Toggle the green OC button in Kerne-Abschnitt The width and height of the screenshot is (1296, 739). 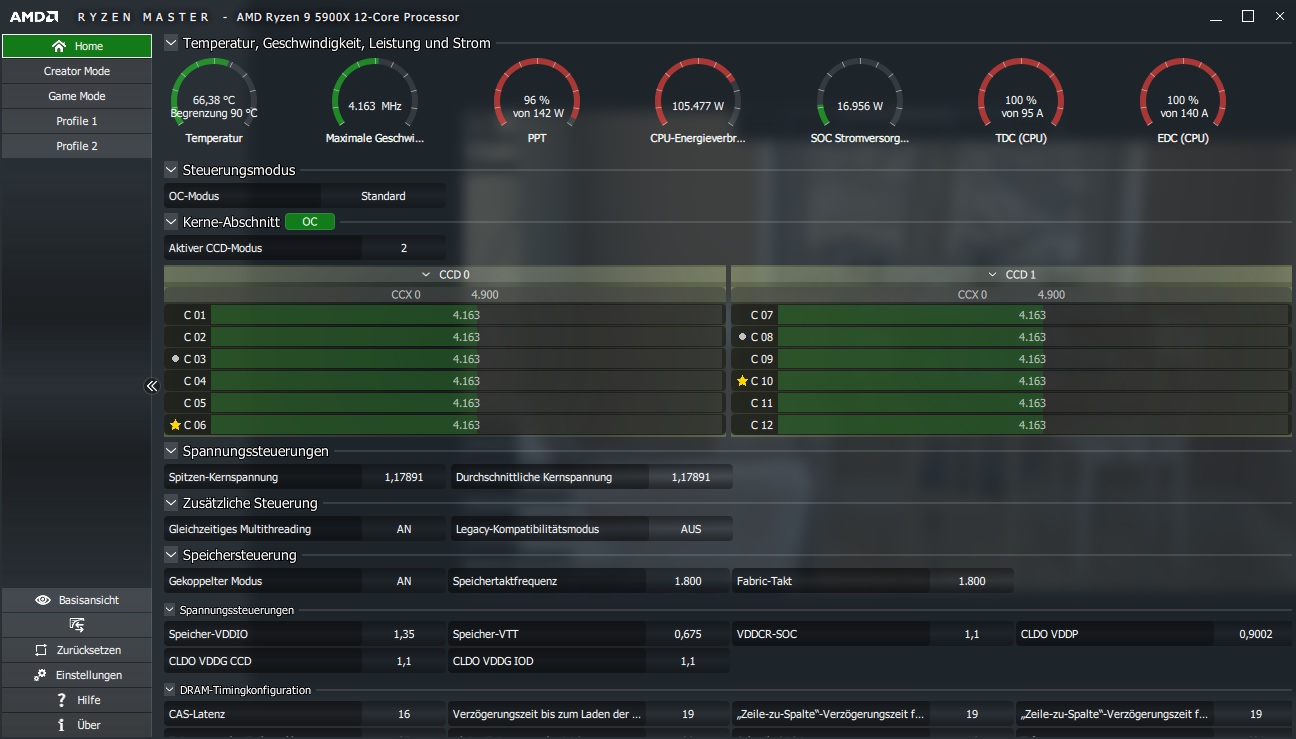point(310,222)
